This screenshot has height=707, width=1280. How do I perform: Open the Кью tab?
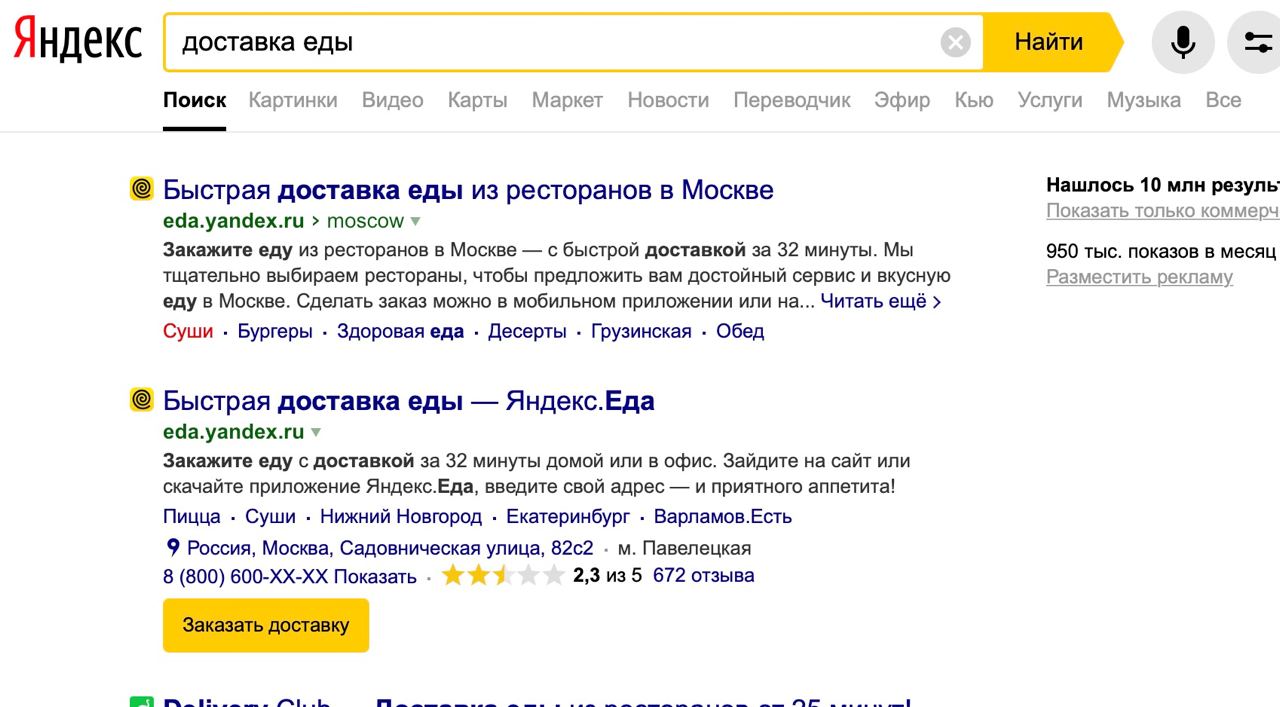(974, 100)
